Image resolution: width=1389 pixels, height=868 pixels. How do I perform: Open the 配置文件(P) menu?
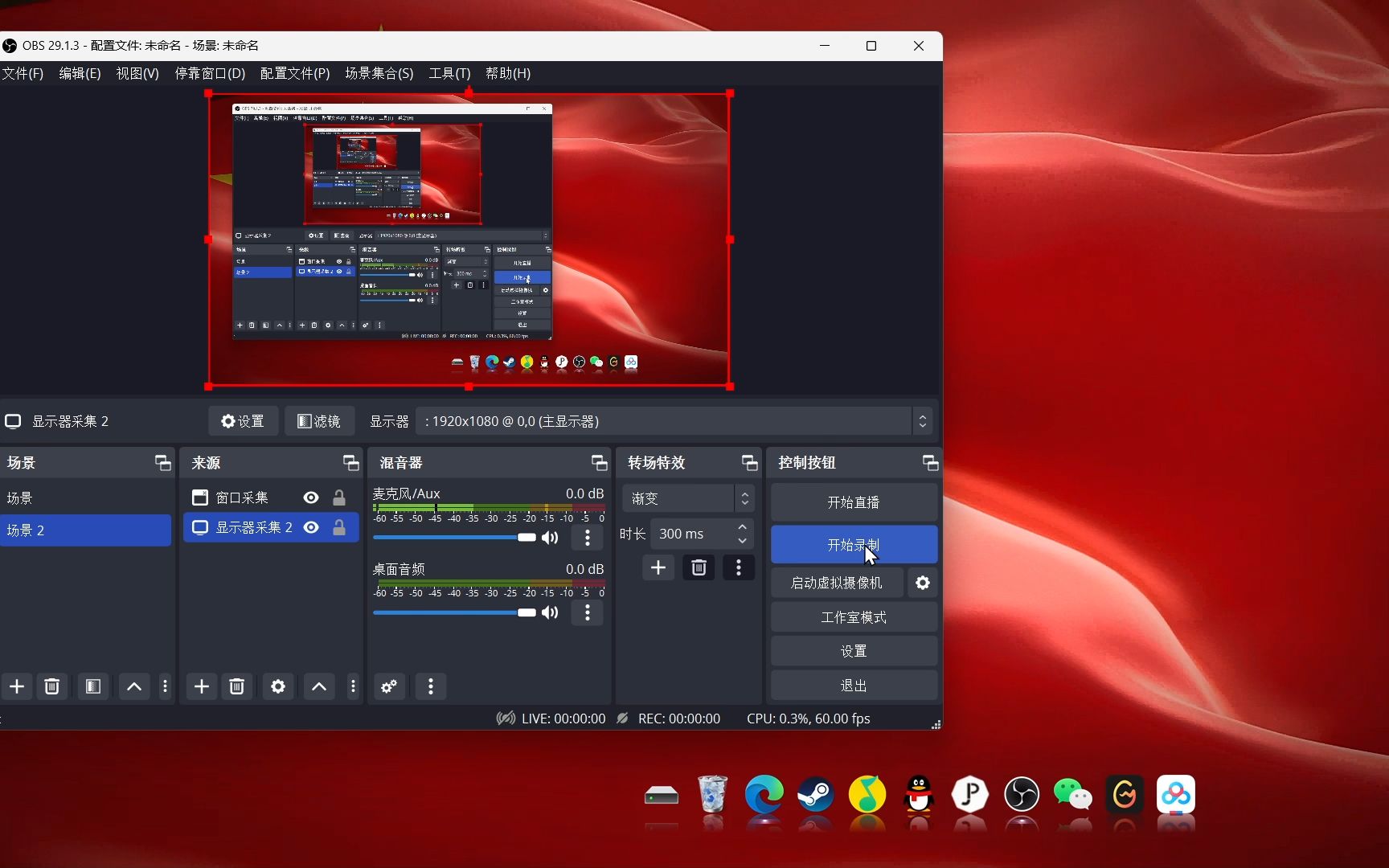[295, 73]
